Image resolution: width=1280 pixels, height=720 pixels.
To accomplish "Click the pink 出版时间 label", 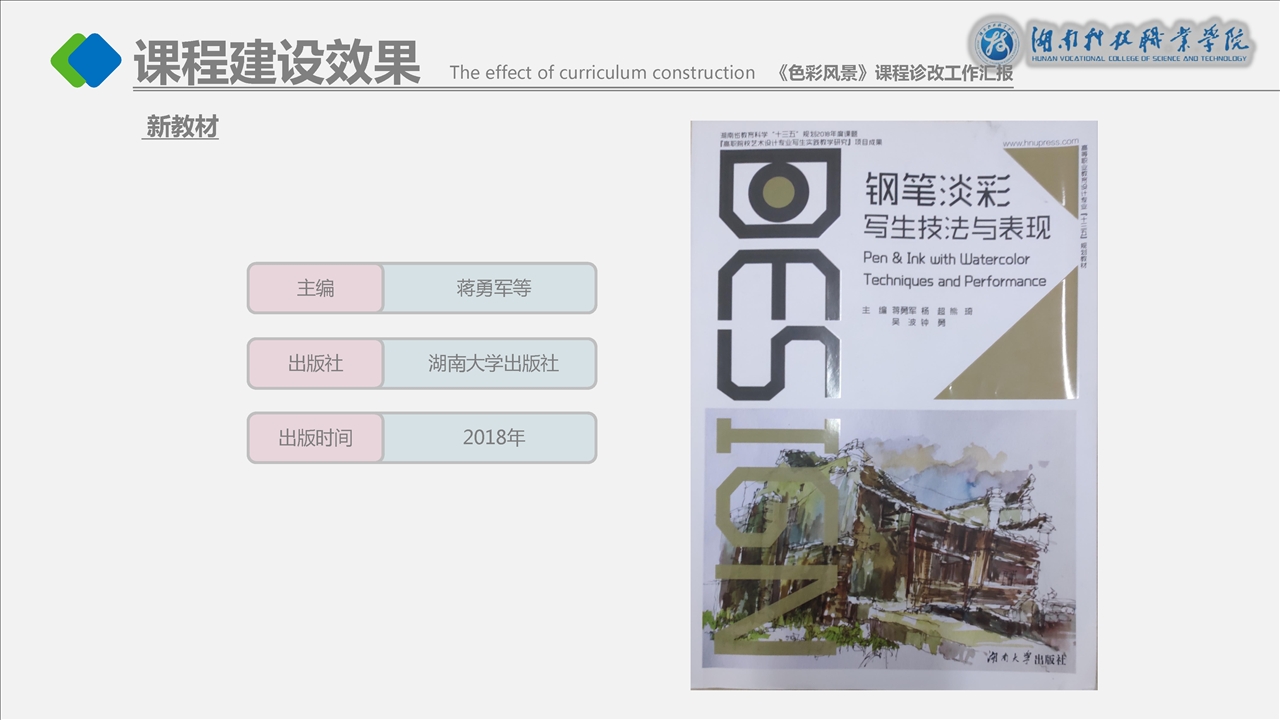I will [x=316, y=438].
